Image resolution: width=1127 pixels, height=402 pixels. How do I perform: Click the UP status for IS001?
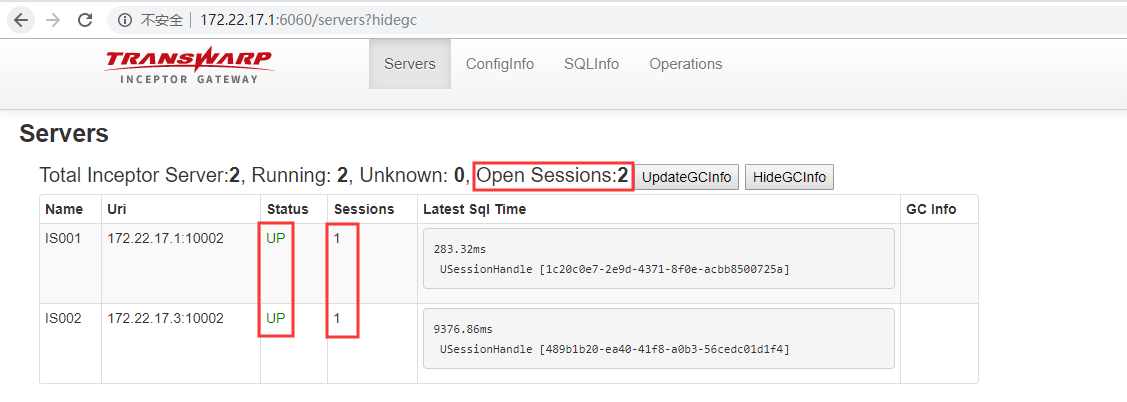[x=275, y=239]
